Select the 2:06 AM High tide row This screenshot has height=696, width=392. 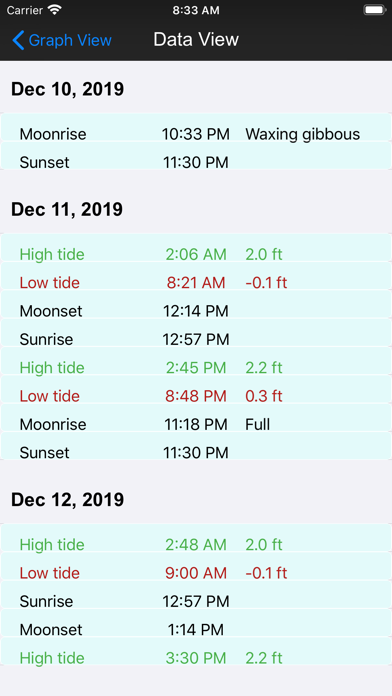point(196,248)
